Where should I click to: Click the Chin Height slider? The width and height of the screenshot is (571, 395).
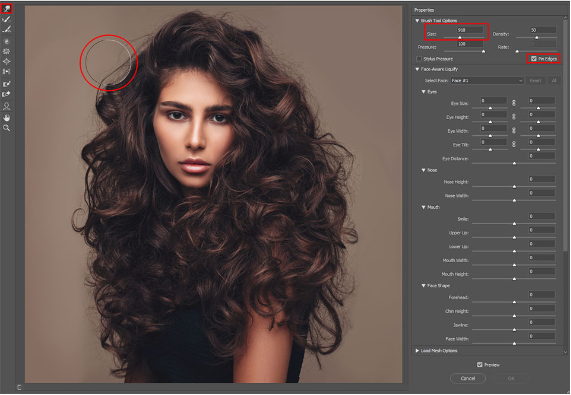pyautogui.click(x=514, y=316)
